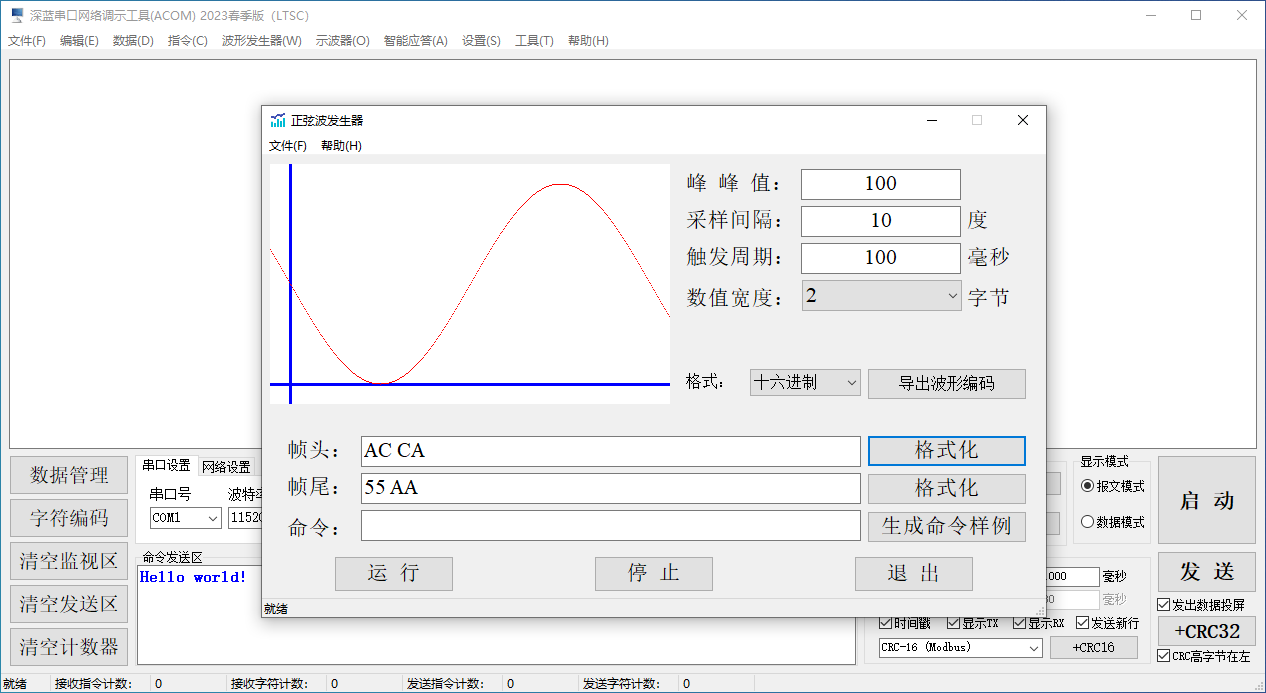This screenshot has height=693, width=1266.
Task: Click the 字符编码 button
Action: [x=69, y=518]
